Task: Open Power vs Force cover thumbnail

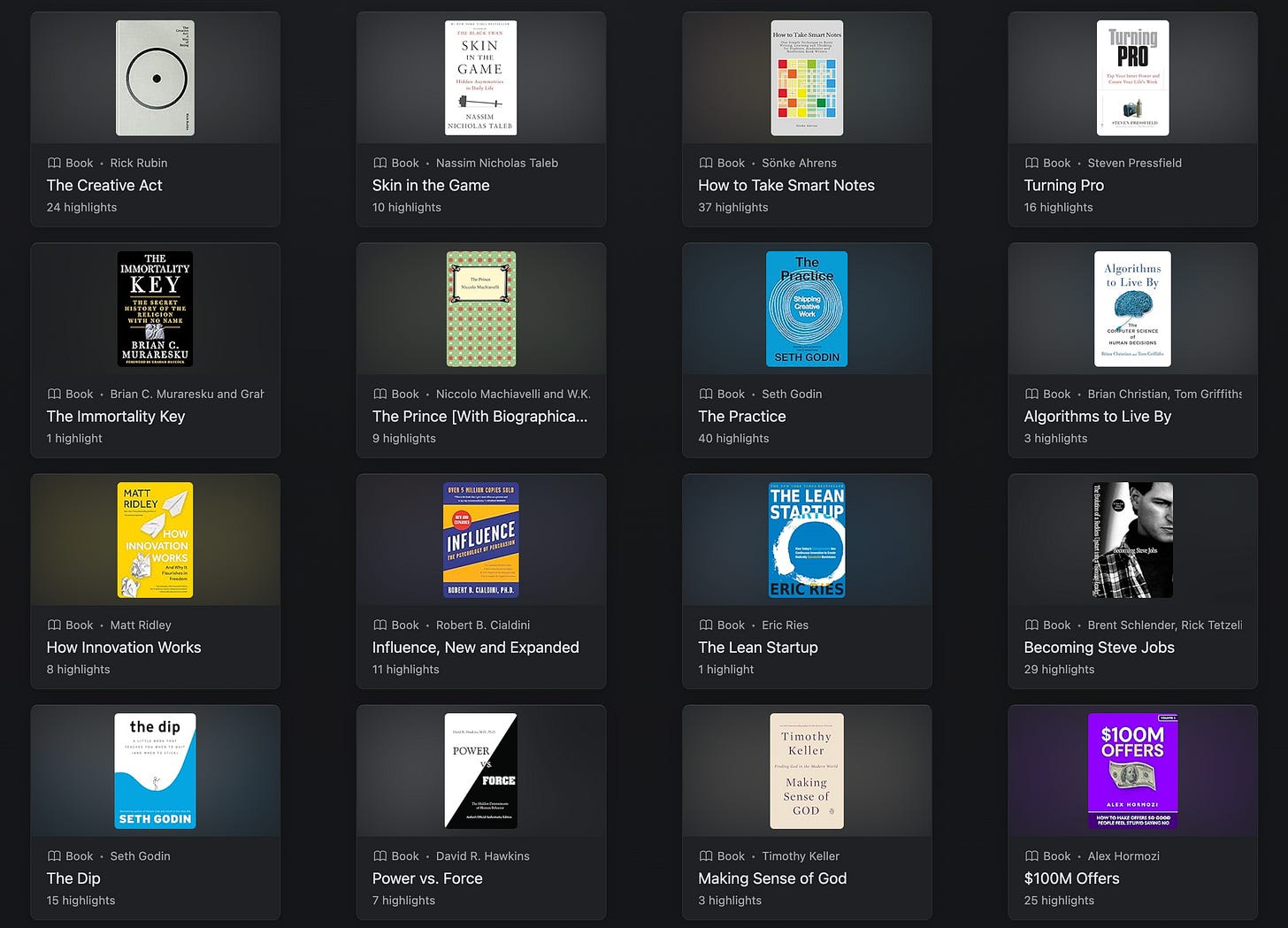Action: [480, 771]
